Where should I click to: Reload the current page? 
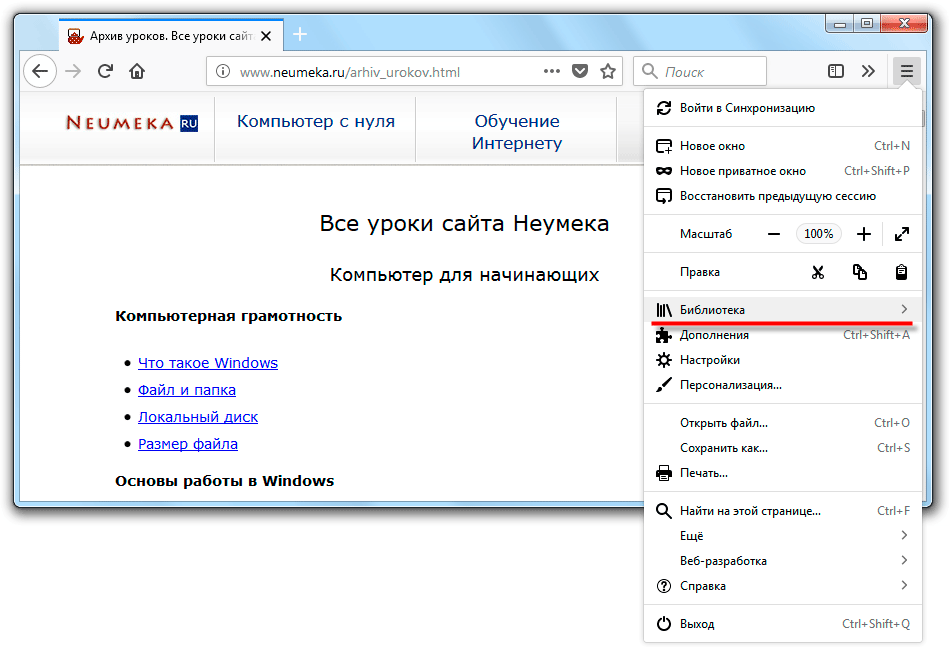click(x=105, y=71)
